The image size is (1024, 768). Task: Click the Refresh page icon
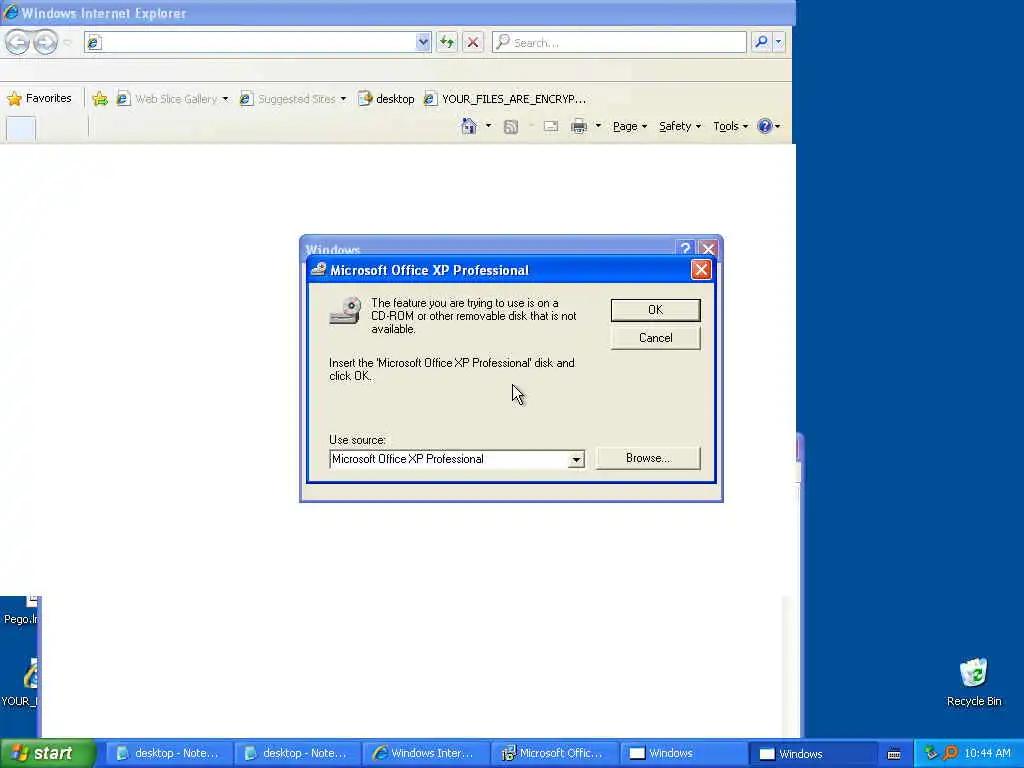(447, 42)
